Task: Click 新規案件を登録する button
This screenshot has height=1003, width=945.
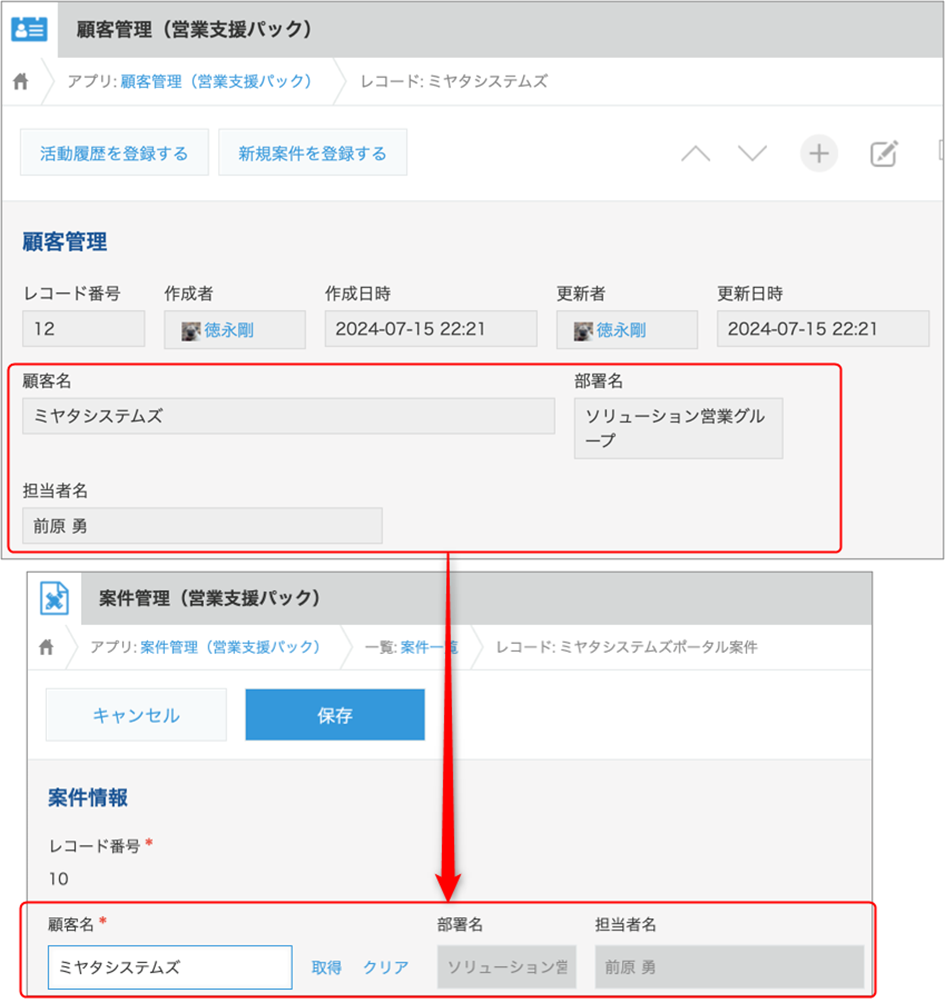Action: (x=312, y=153)
